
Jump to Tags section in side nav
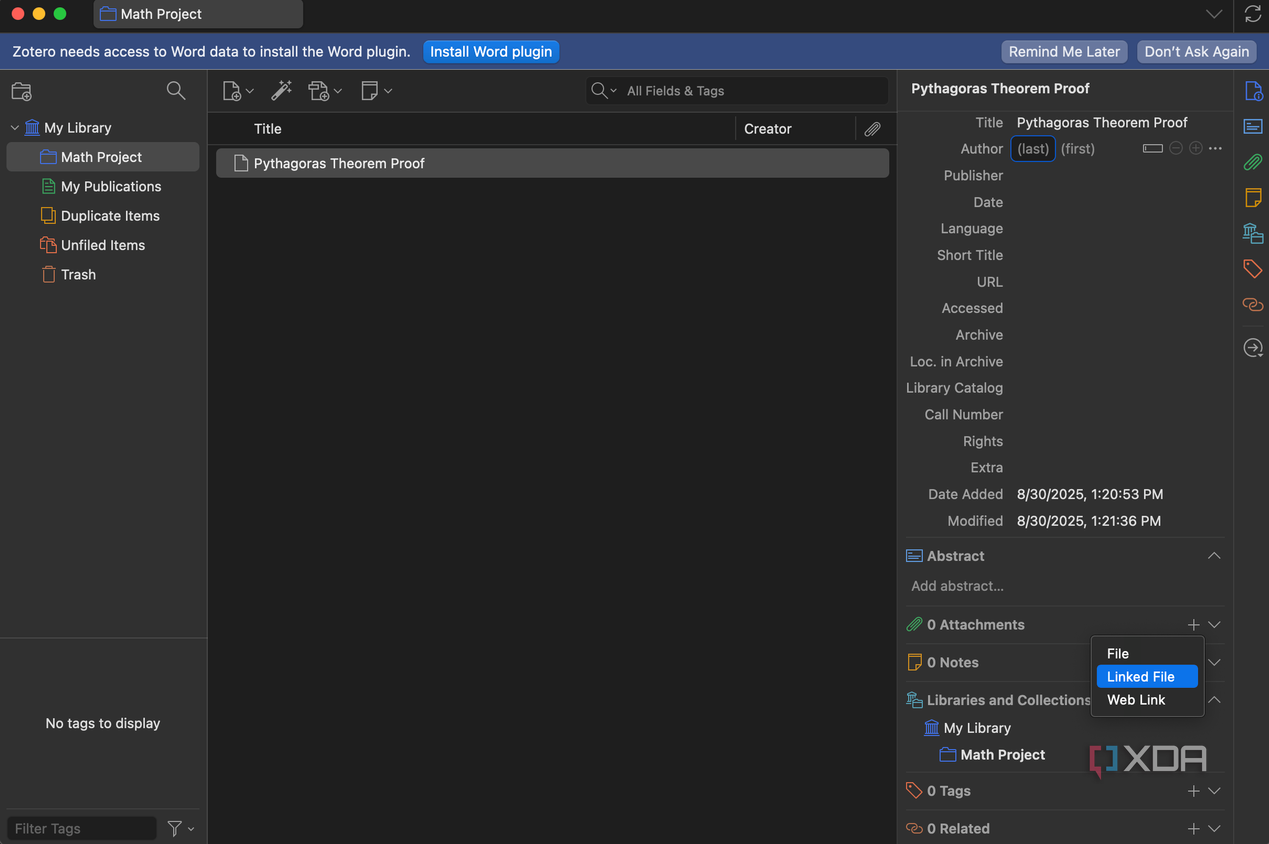(1253, 268)
